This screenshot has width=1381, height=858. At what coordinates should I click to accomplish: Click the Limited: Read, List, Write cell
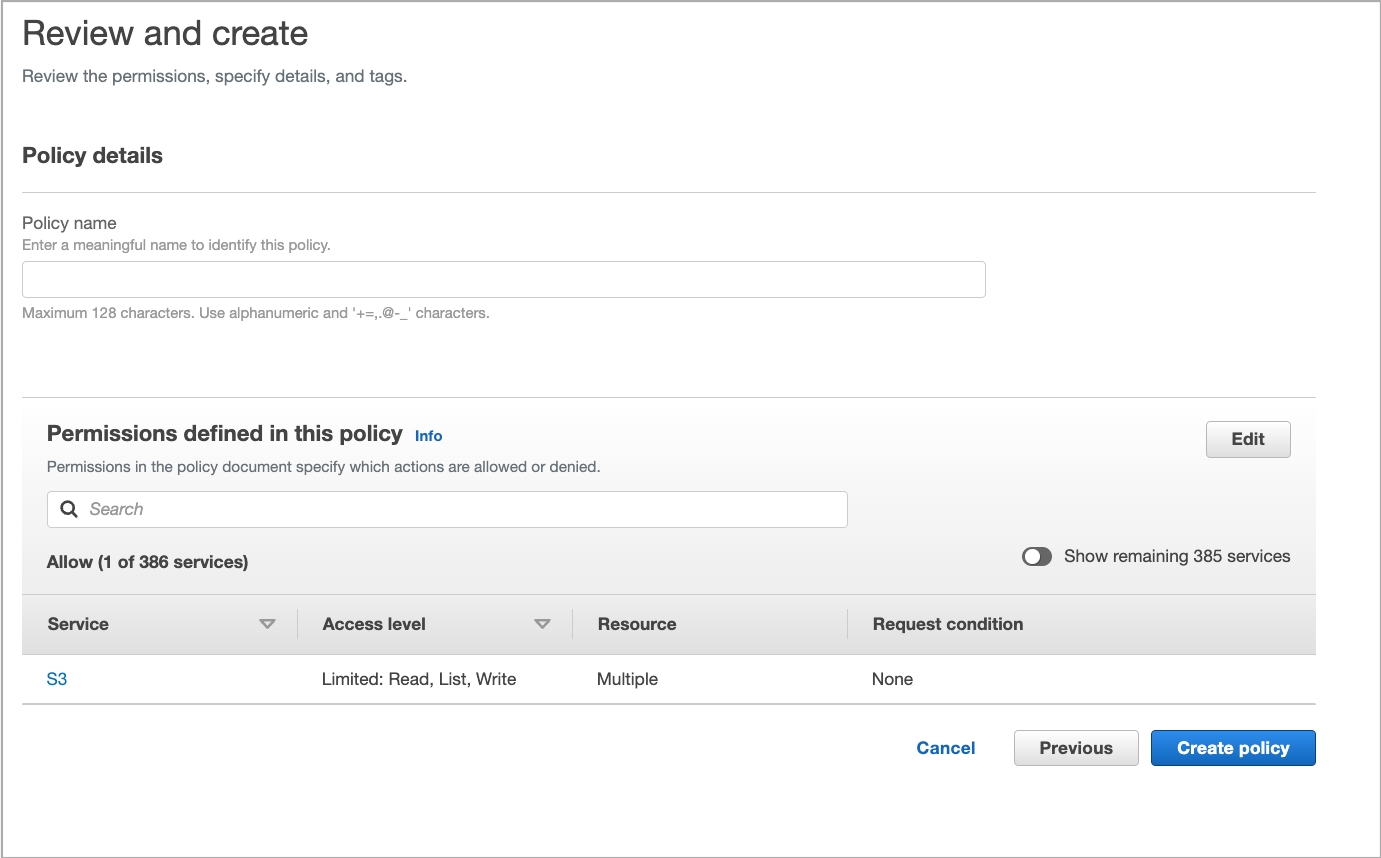[419, 679]
